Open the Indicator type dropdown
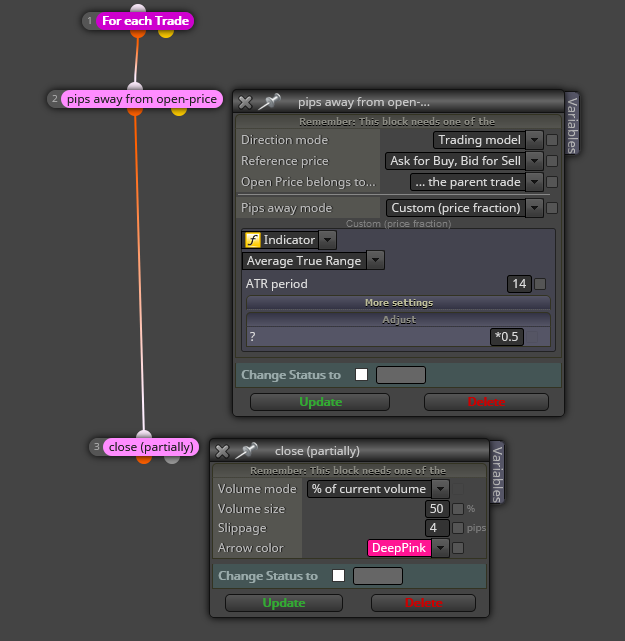The height and width of the screenshot is (641, 625). [327, 240]
